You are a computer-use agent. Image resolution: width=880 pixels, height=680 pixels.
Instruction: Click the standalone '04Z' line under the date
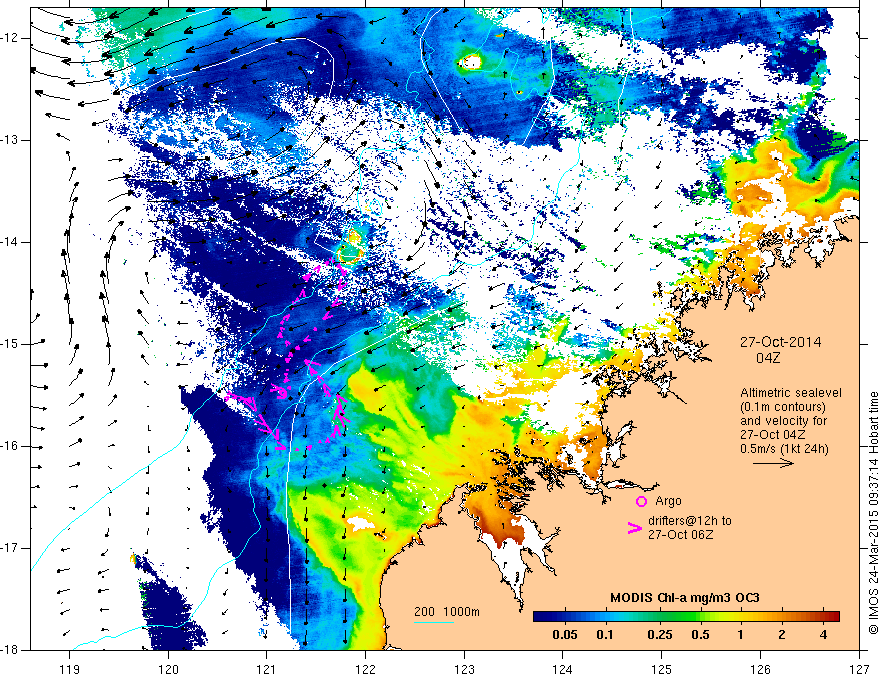tap(768, 358)
